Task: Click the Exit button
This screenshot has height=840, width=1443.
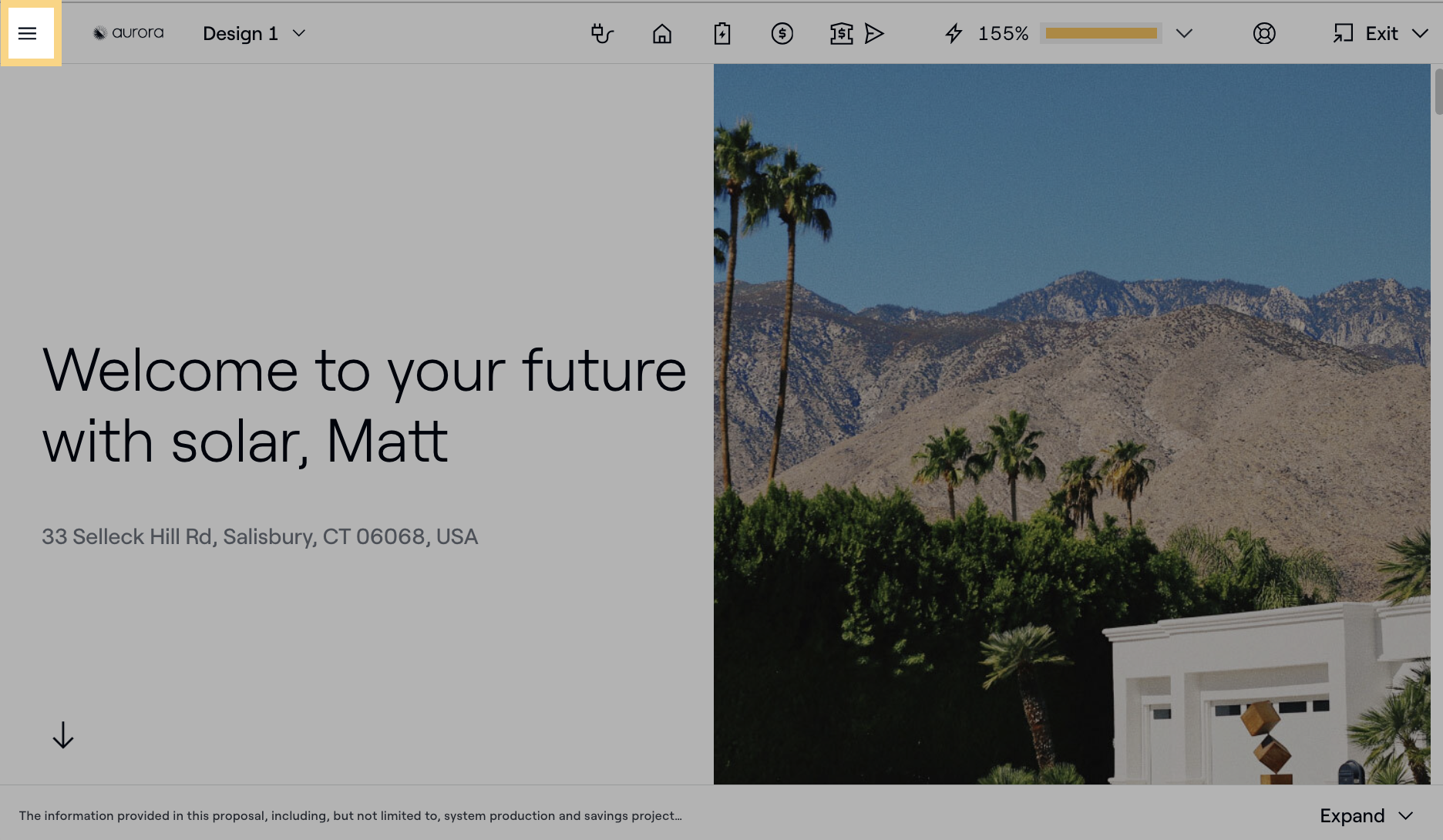Action: 1366,33
